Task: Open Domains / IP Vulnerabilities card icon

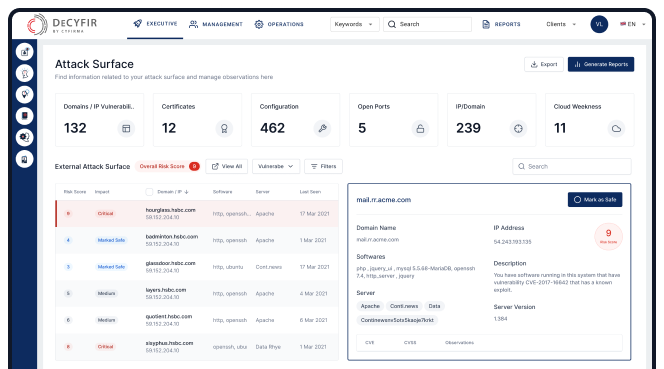Action: click(x=126, y=128)
